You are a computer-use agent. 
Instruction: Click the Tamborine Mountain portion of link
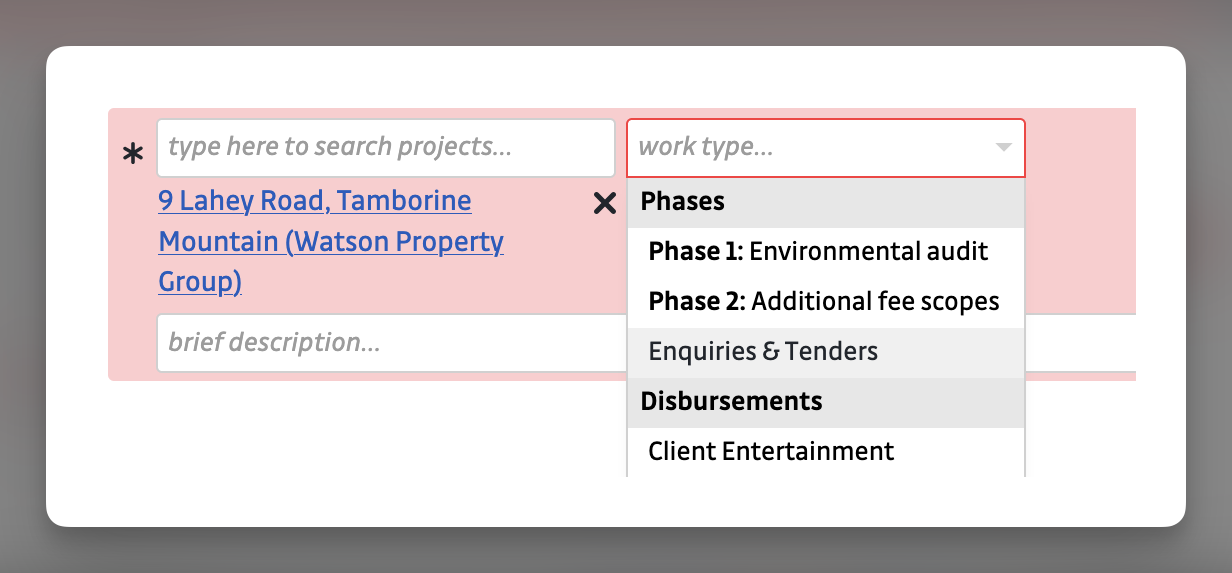tap(218, 243)
